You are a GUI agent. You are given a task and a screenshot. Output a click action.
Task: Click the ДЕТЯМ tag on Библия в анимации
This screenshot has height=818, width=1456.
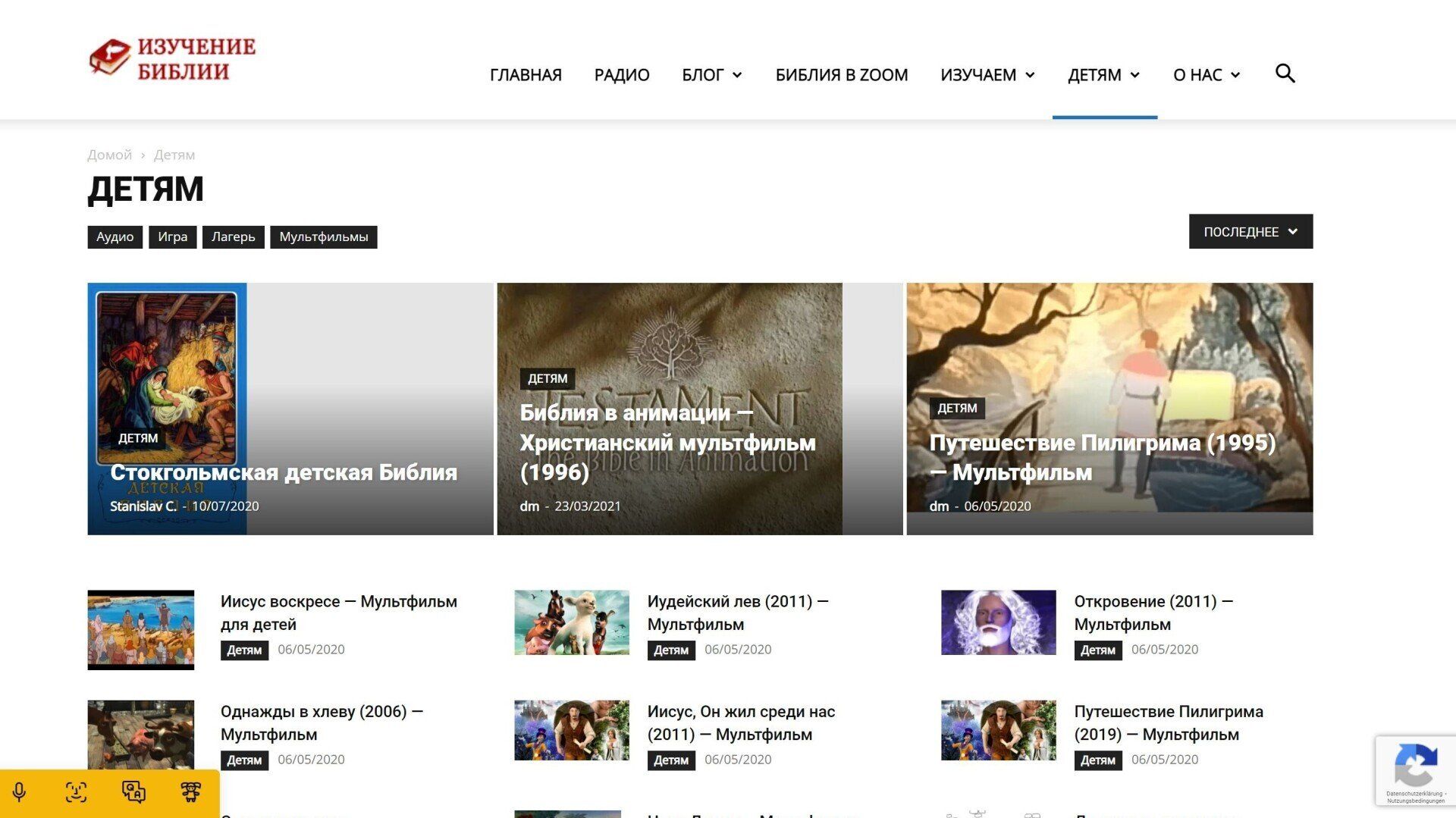[548, 378]
